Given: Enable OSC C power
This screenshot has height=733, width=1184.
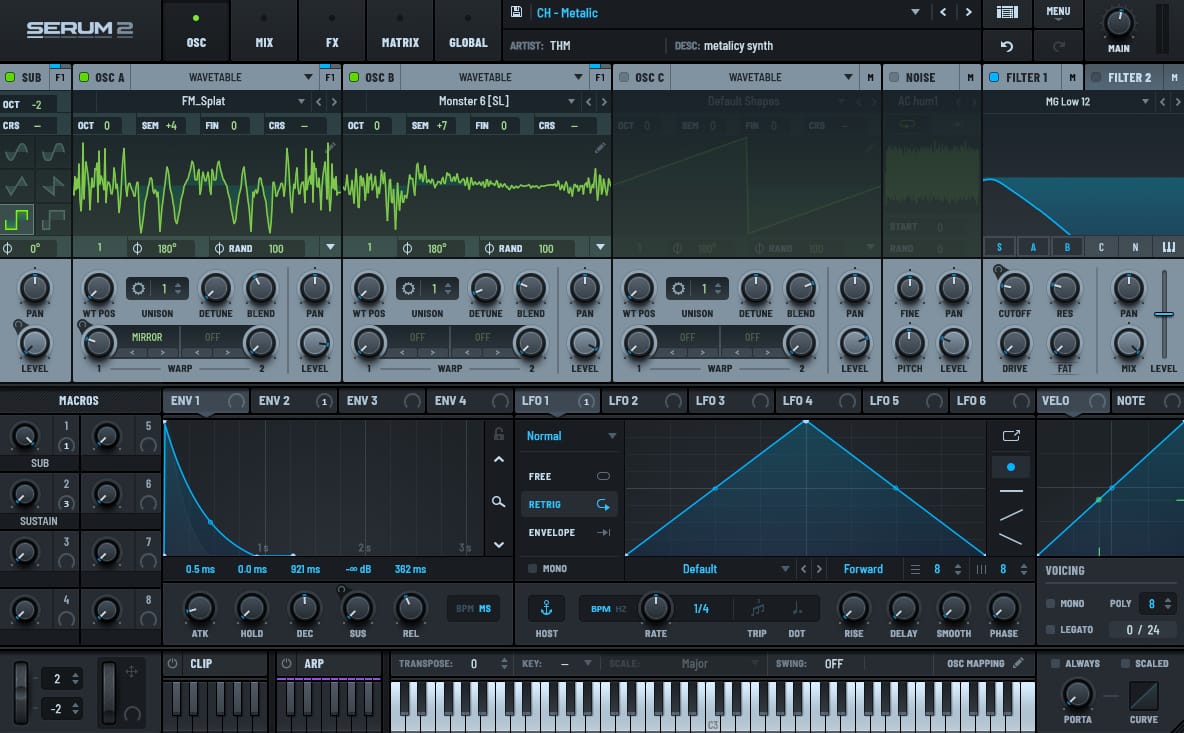Looking at the screenshot, I should pyautogui.click(x=624, y=77).
